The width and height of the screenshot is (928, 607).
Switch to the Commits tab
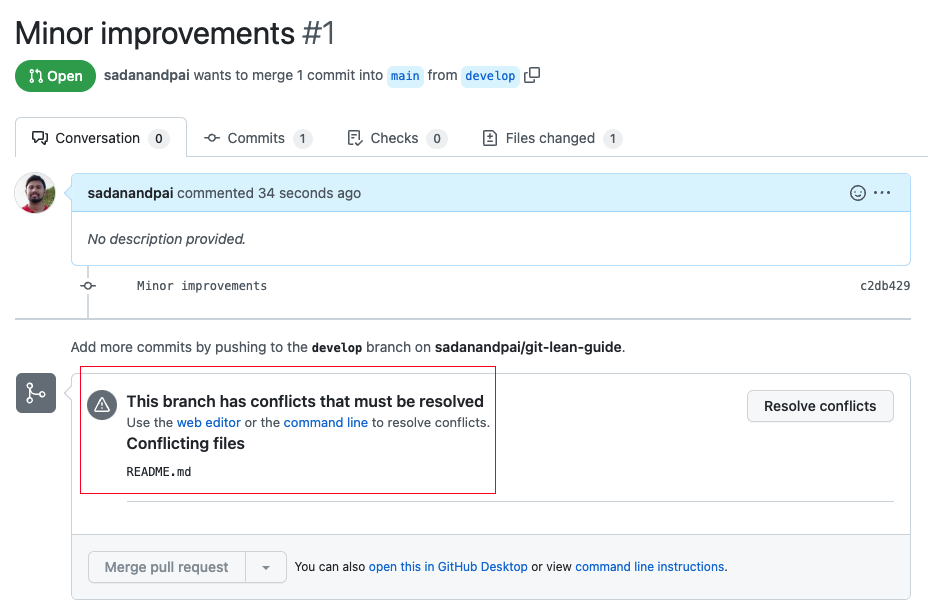[x=257, y=138]
